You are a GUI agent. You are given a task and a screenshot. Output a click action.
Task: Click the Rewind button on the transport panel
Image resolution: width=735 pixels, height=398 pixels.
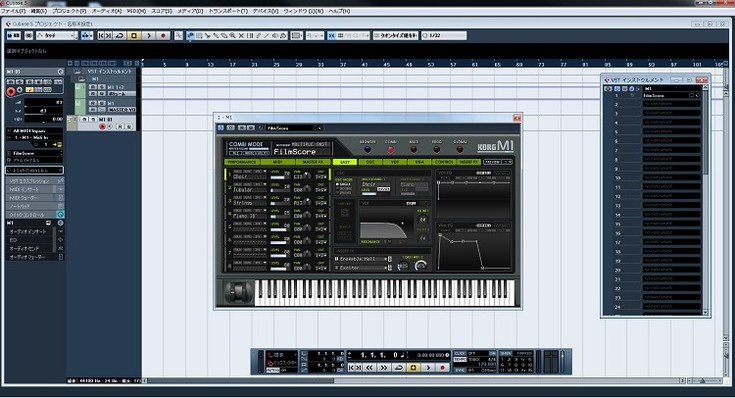[x=369, y=368]
